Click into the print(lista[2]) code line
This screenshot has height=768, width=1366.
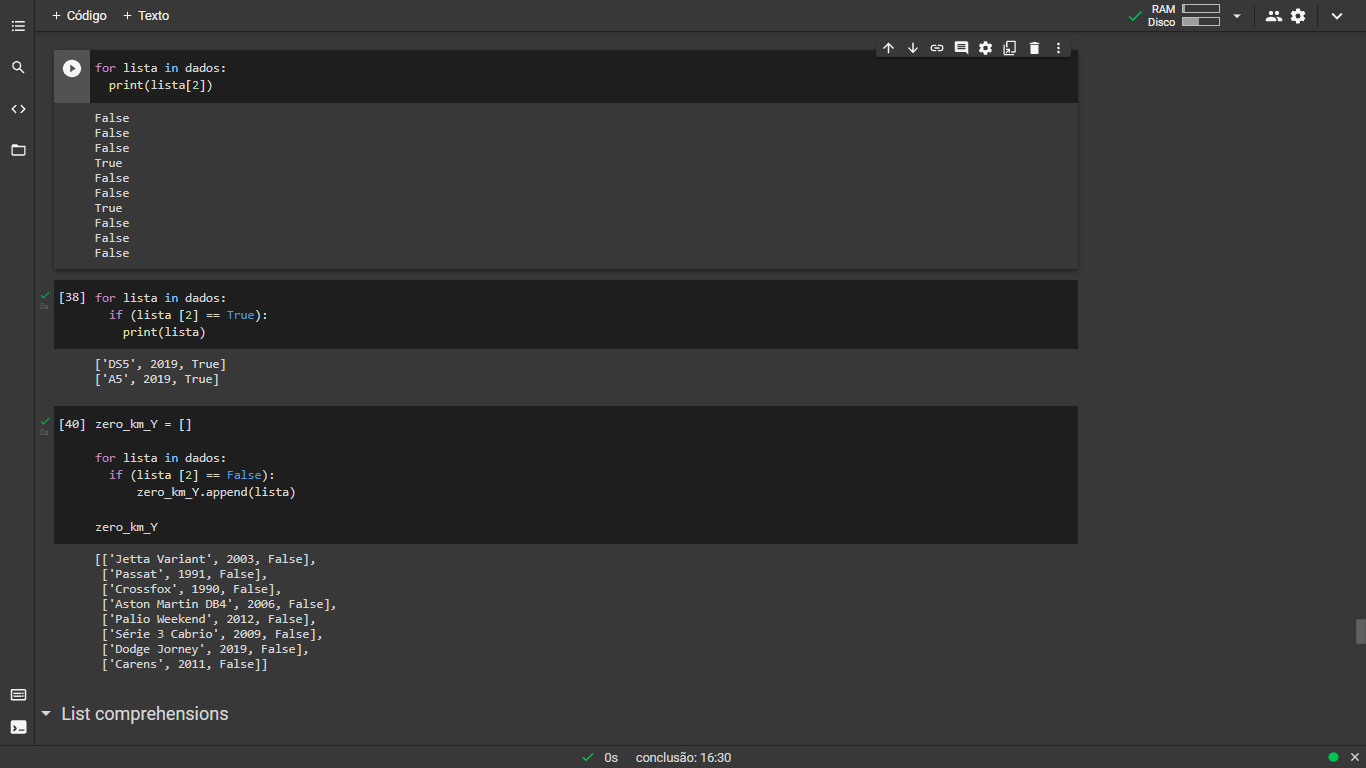pos(161,86)
